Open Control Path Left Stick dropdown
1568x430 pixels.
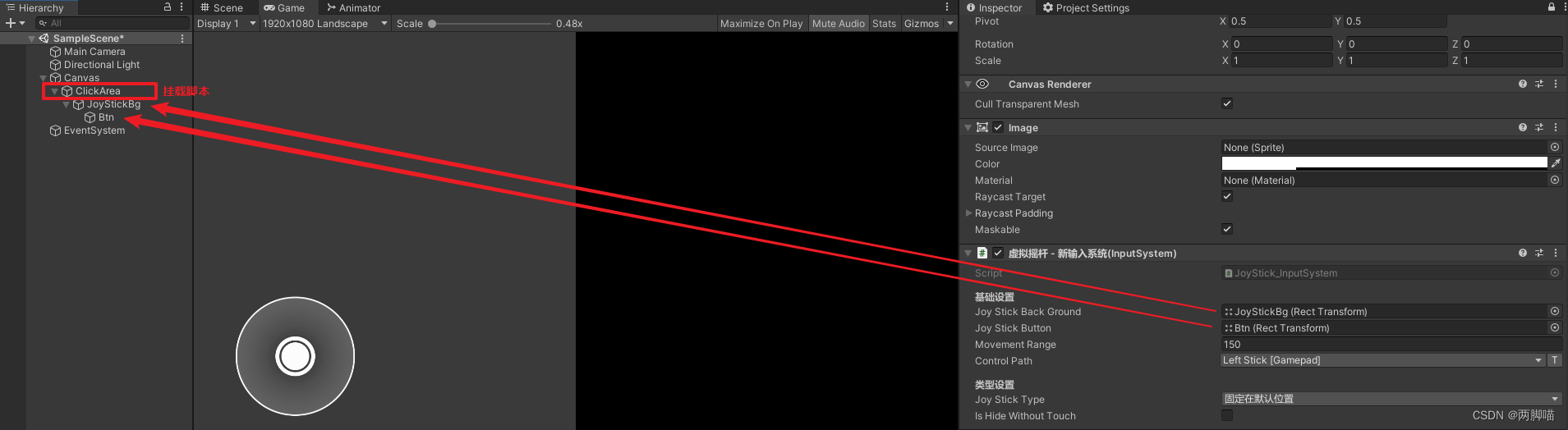[x=1382, y=360]
